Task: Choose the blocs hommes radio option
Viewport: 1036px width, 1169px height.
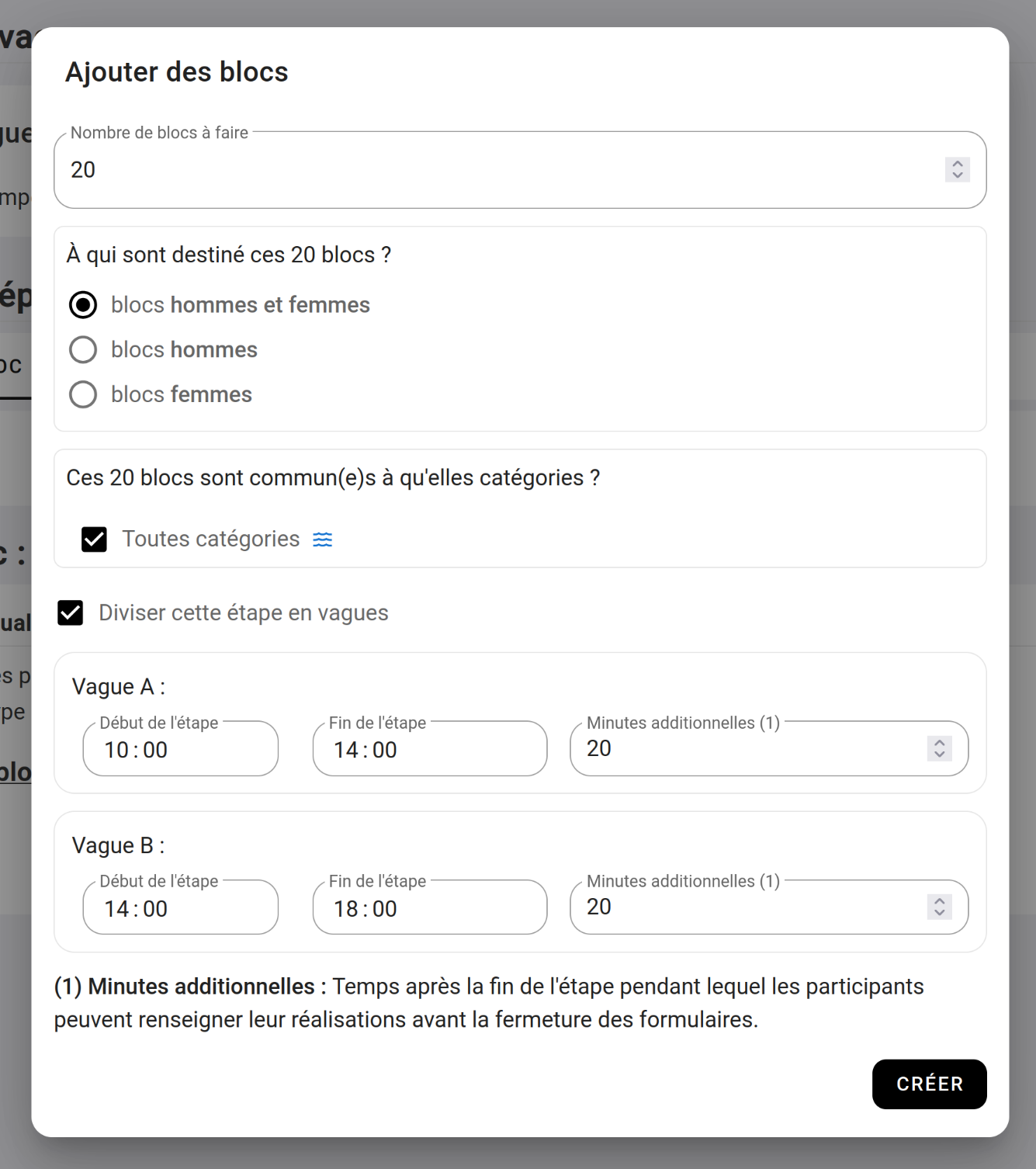Action: click(83, 350)
